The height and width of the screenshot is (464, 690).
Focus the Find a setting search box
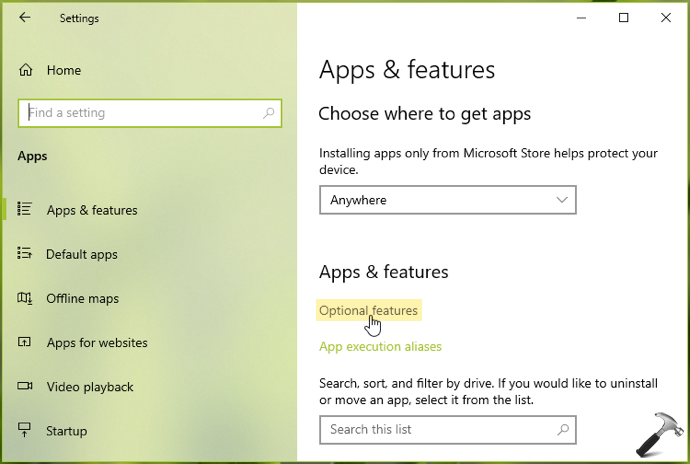click(x=150, y=113)
